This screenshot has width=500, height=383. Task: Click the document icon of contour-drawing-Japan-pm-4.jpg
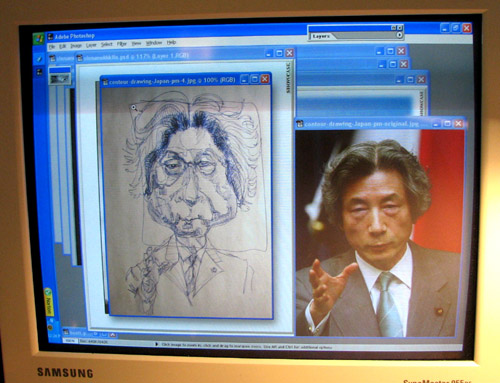(105, 82)
